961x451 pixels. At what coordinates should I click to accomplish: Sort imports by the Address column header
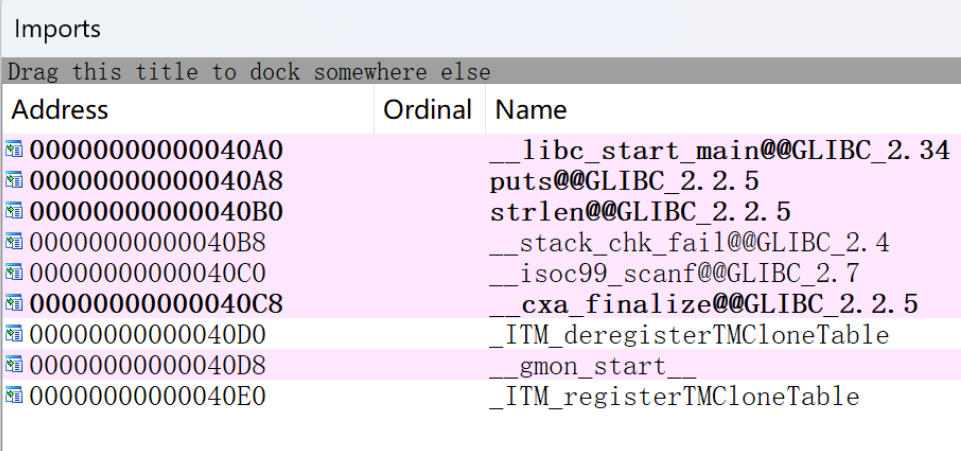(188, 110)
